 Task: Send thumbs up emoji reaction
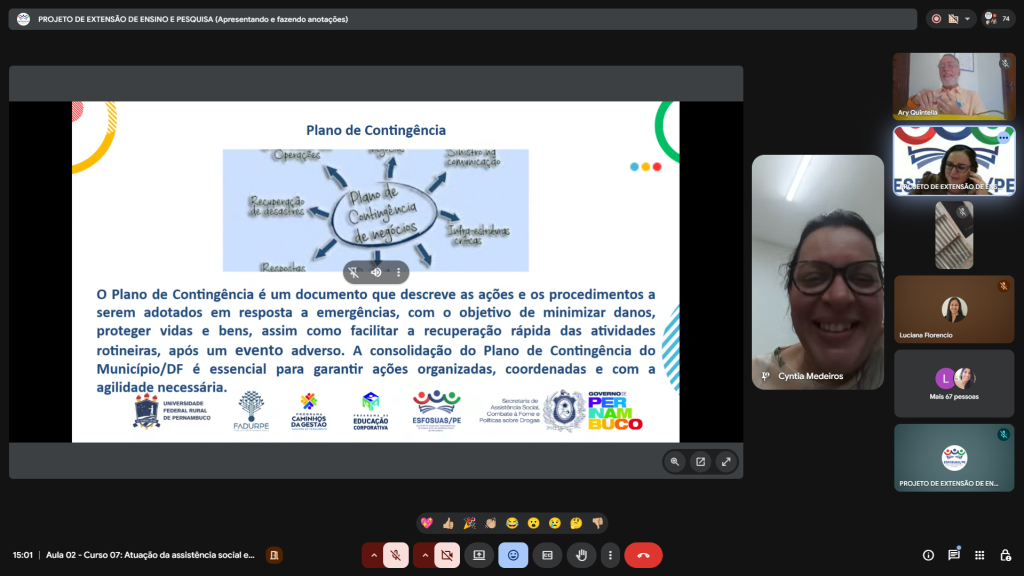[x=448, y=522]
